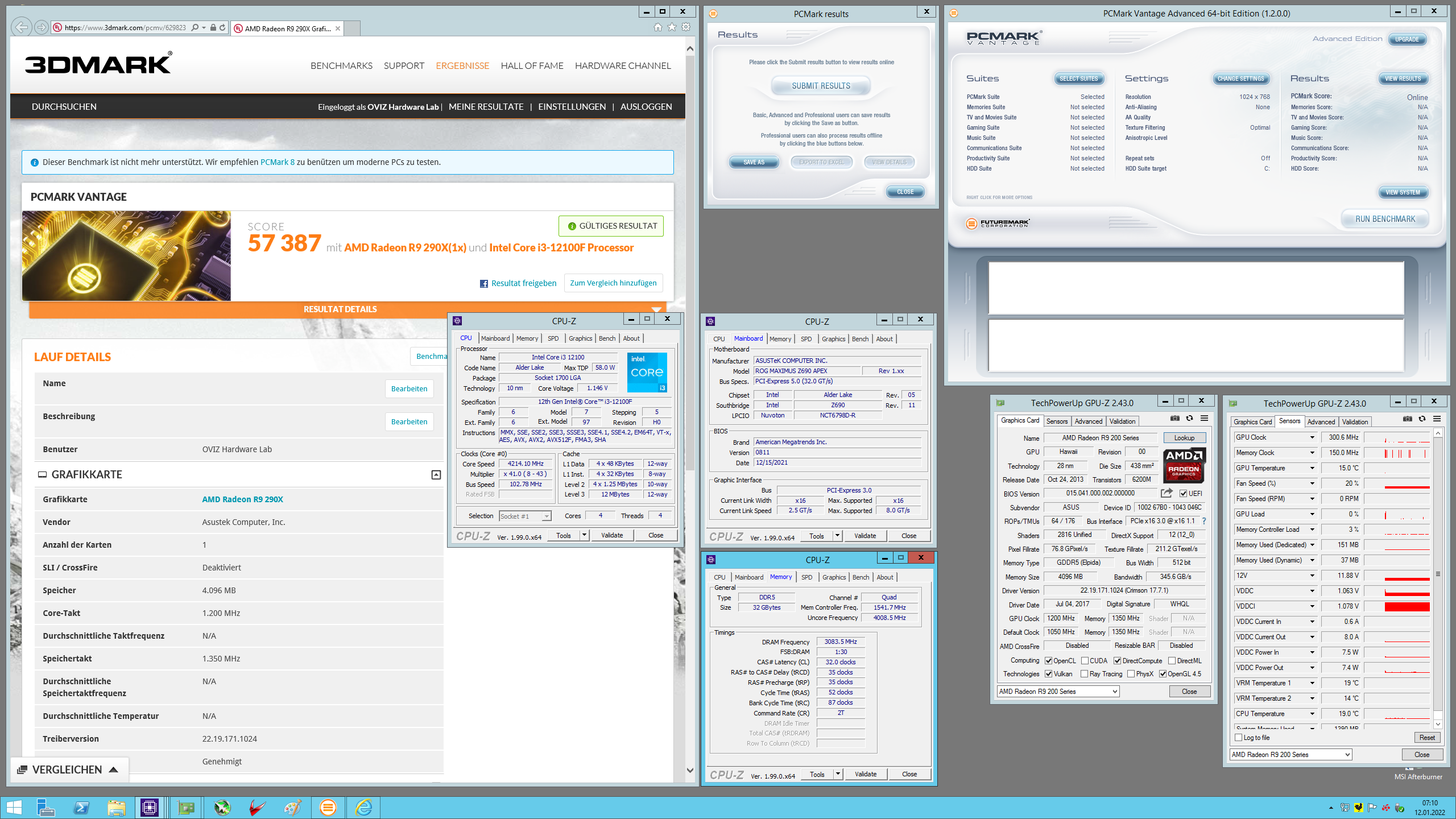Click the browser forward arrow
Screen dimensions: 1456x819
click(x=41, y=27)
